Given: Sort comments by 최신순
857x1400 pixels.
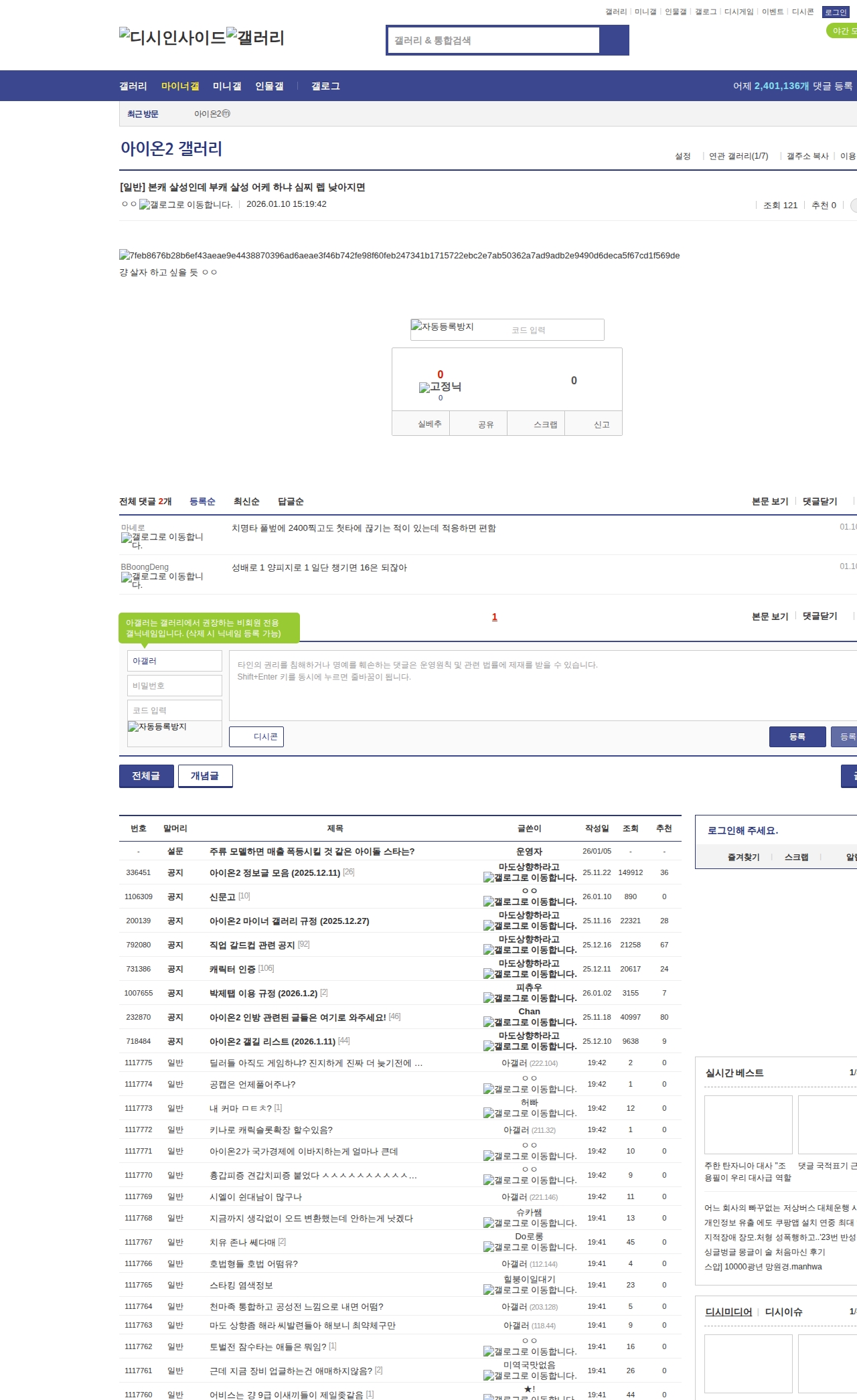Looking at the screenshot, I should 246,501.
